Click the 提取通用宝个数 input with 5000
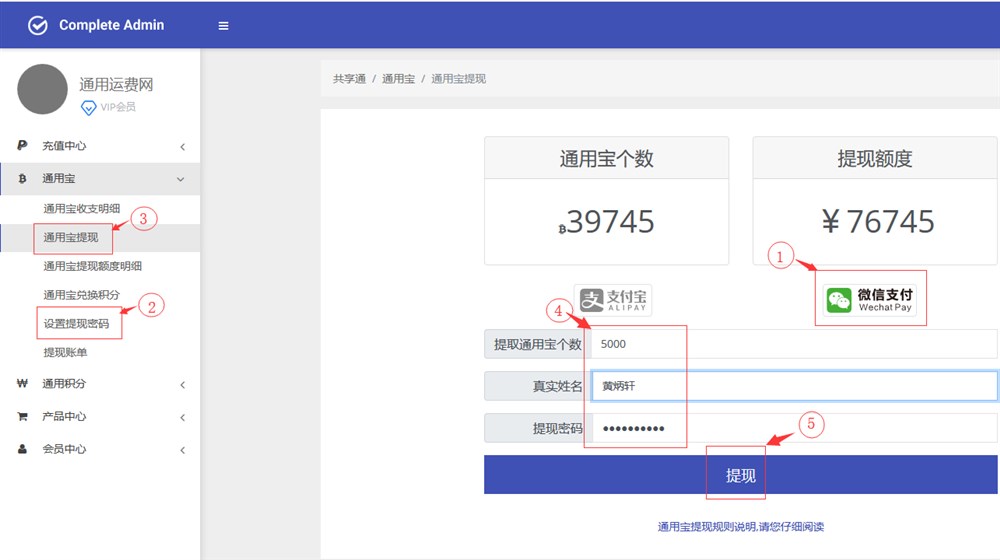 tap(795, 344)
